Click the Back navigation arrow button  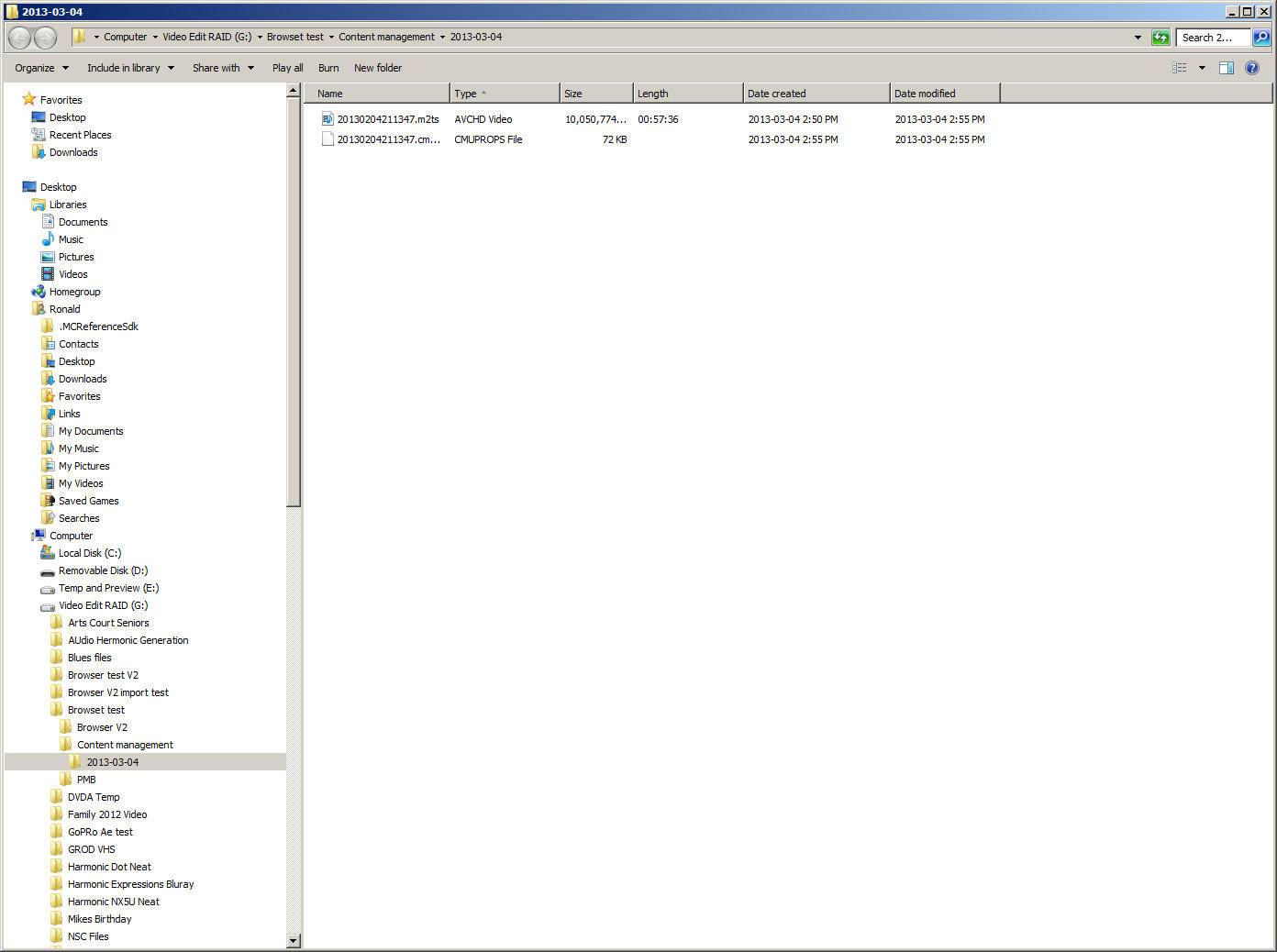19,38
